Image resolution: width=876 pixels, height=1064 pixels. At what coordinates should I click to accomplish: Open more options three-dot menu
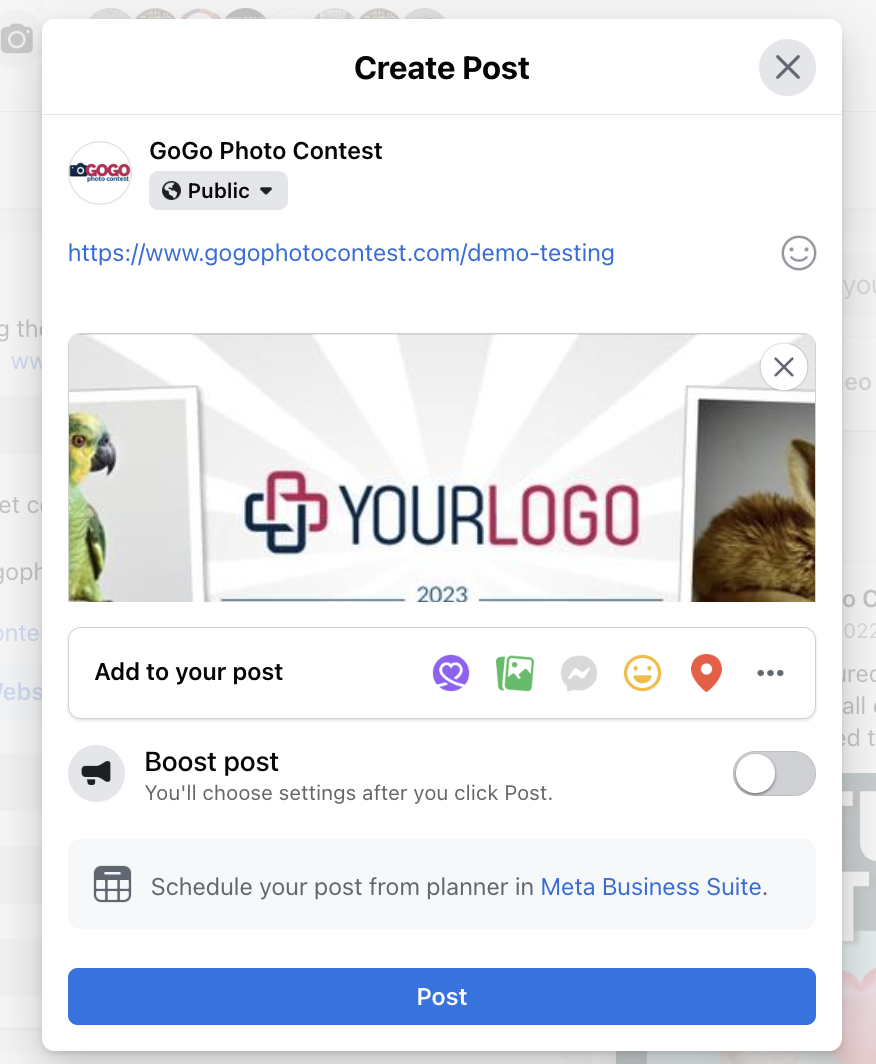(770, 673)
